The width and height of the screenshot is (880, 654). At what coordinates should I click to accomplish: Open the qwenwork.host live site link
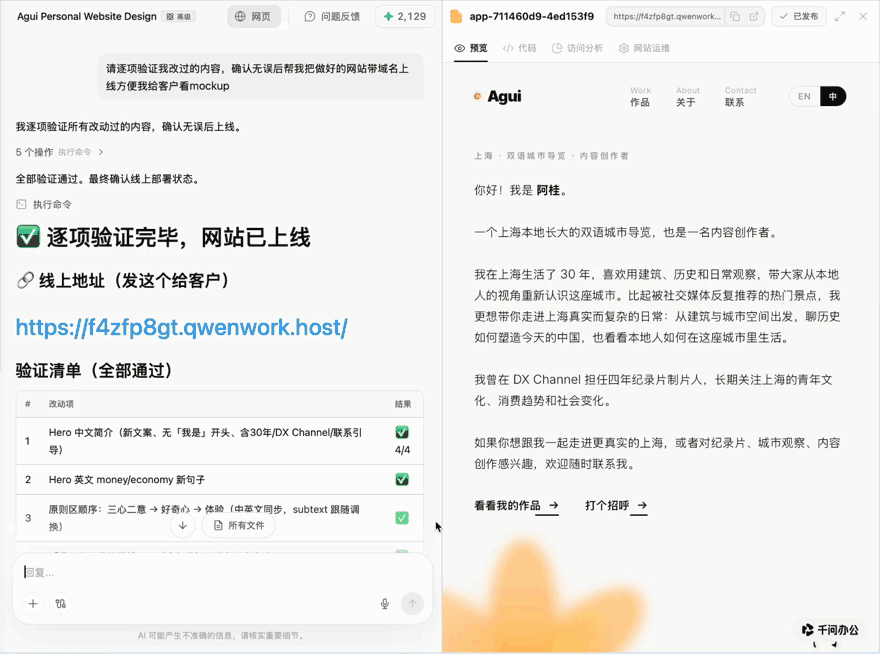[x=181, y=327]
